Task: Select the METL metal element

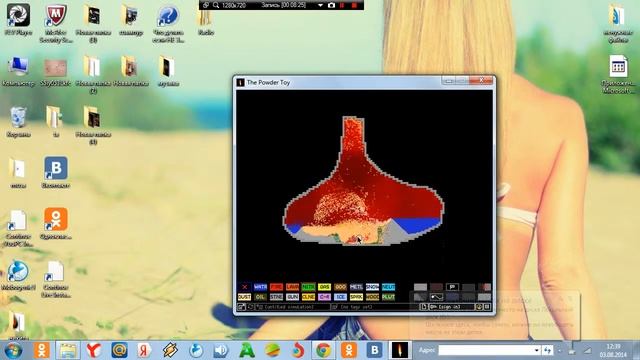Action: click(x=356, y=287)
